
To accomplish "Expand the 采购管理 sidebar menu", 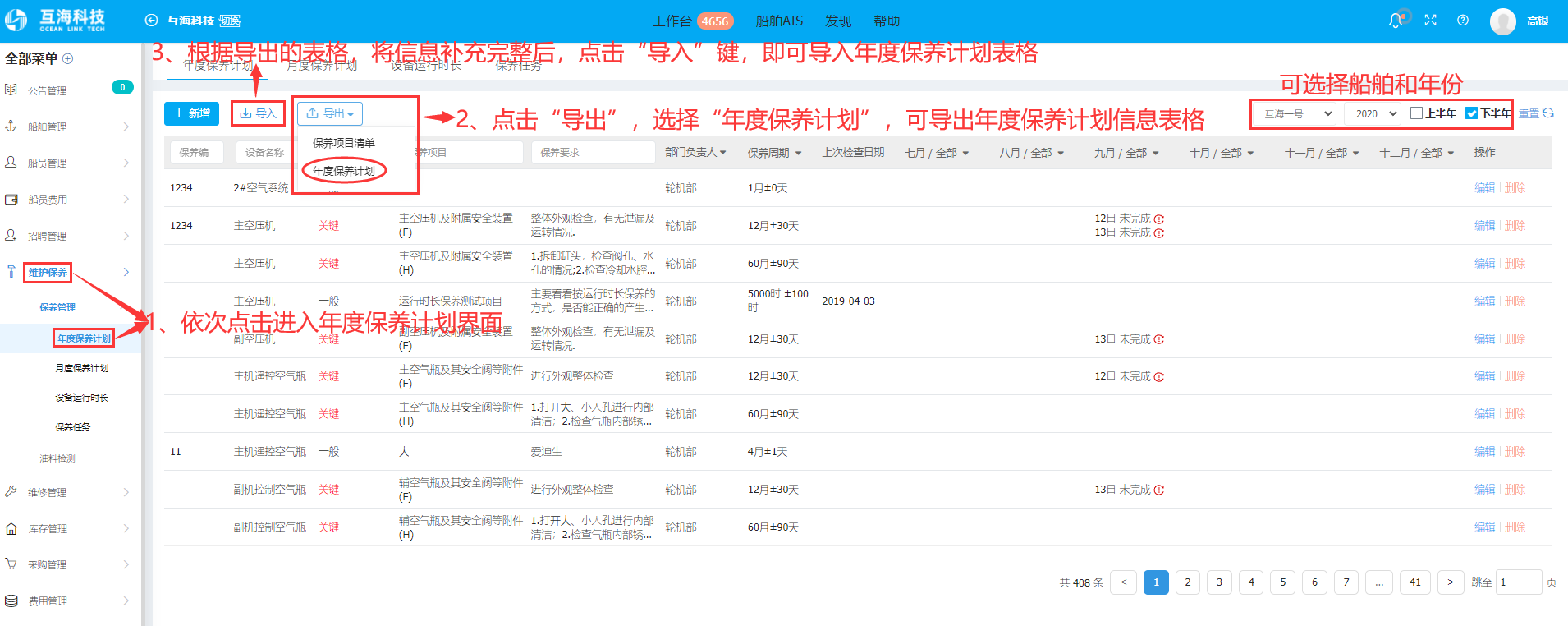I will tap(126, 564).
